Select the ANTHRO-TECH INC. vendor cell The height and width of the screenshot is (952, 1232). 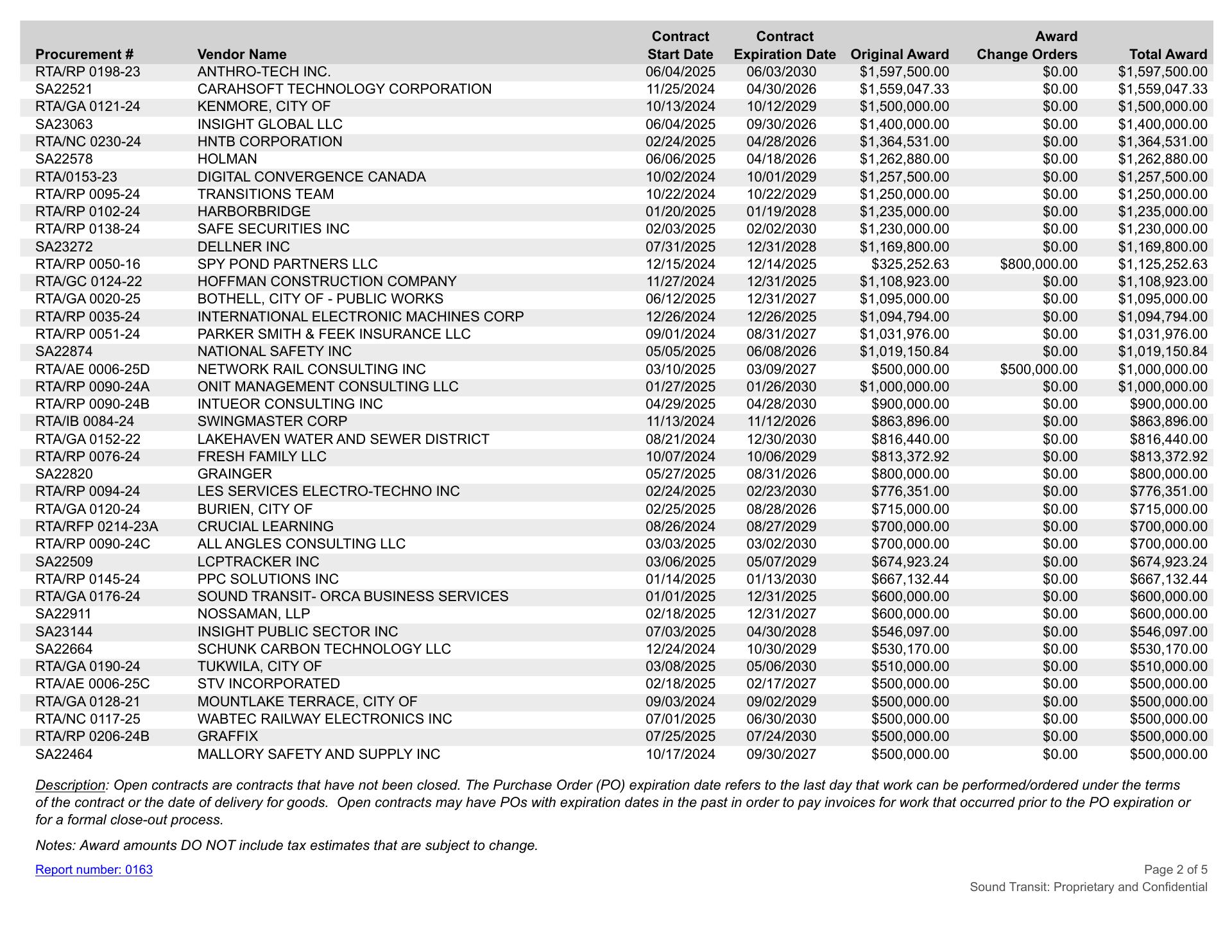pos(264,72)
